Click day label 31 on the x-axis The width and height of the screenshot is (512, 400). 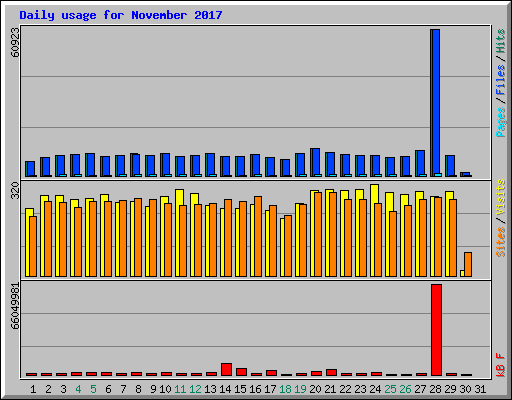[480, 389]
